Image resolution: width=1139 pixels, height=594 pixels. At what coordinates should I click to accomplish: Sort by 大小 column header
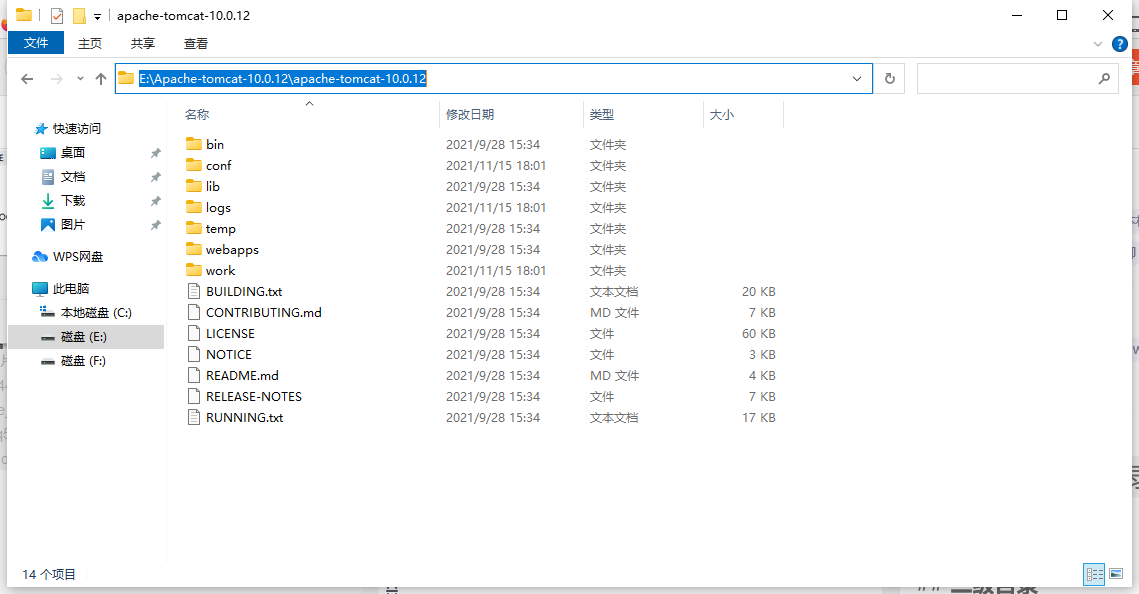[721, 114]
